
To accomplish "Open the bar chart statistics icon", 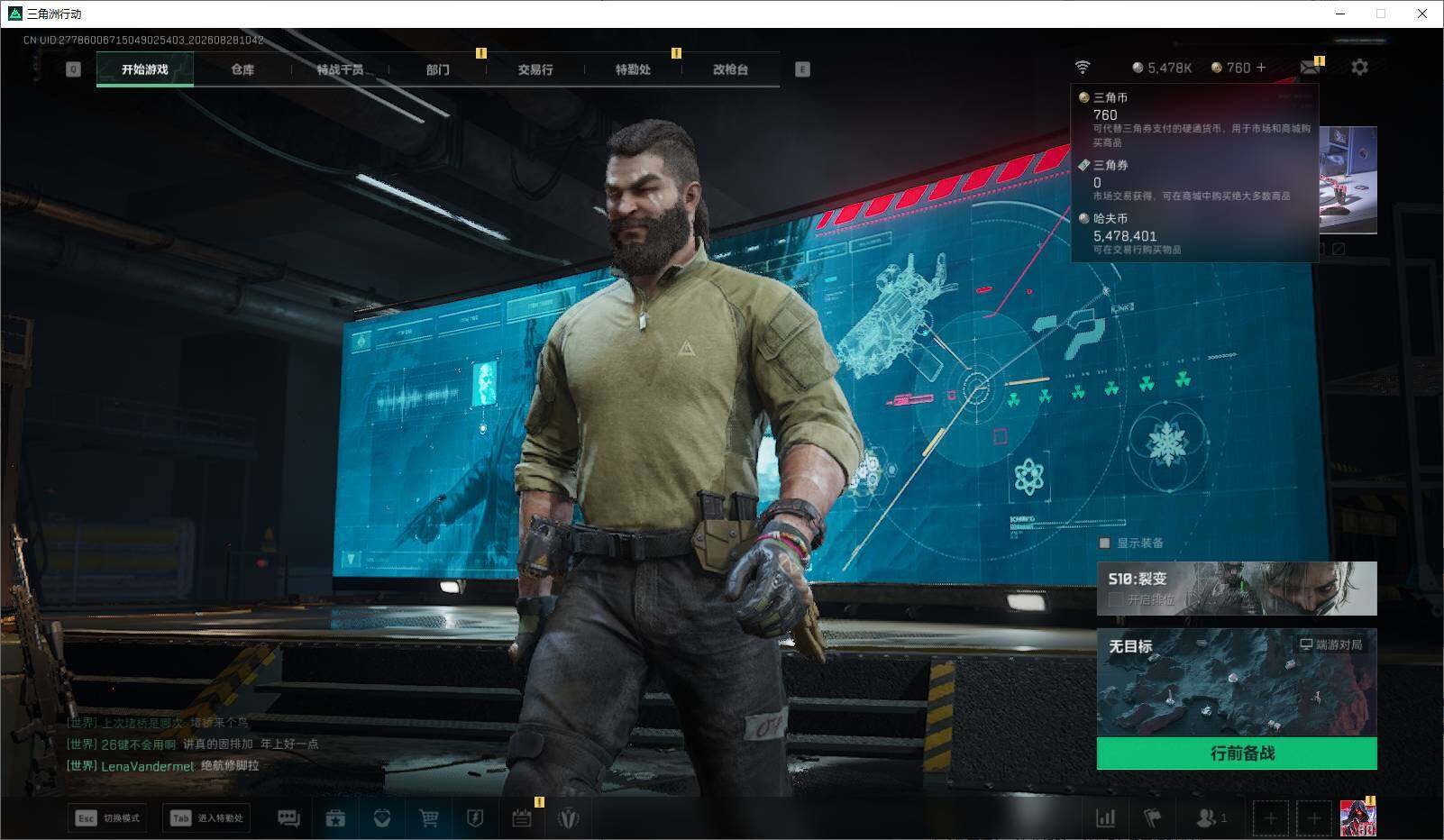I will (x=1105, y=818).
